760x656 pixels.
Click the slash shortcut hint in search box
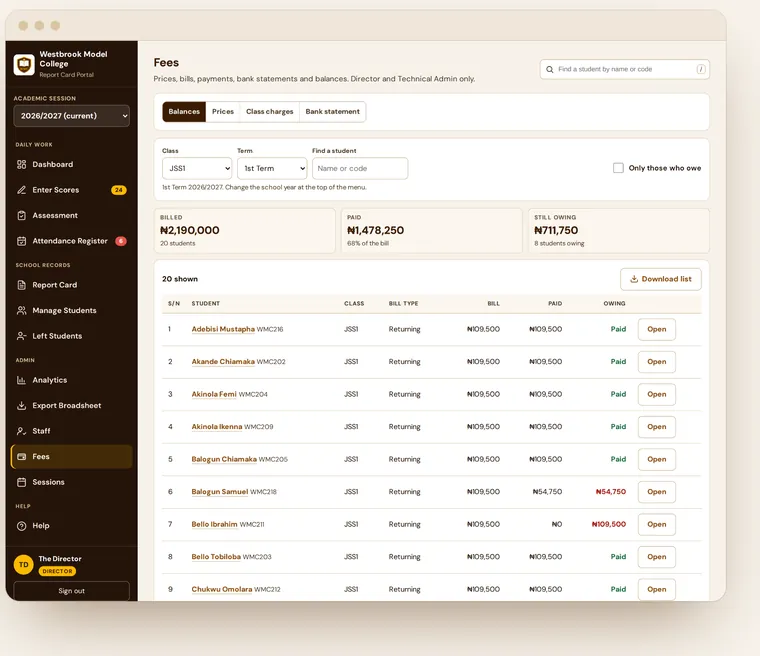pos(701,69)
